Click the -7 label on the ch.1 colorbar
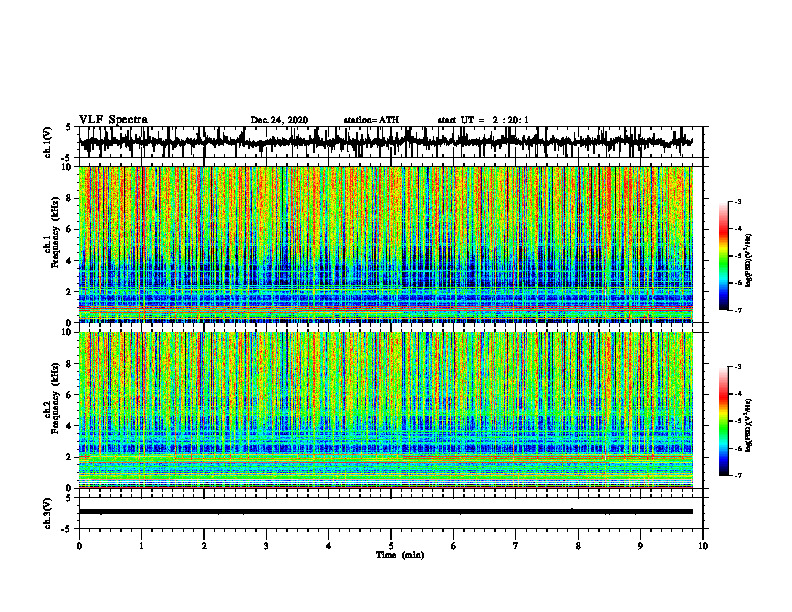The height and width of the screenshot is (612, 792). pyautogui.click(x=738, y=311)
